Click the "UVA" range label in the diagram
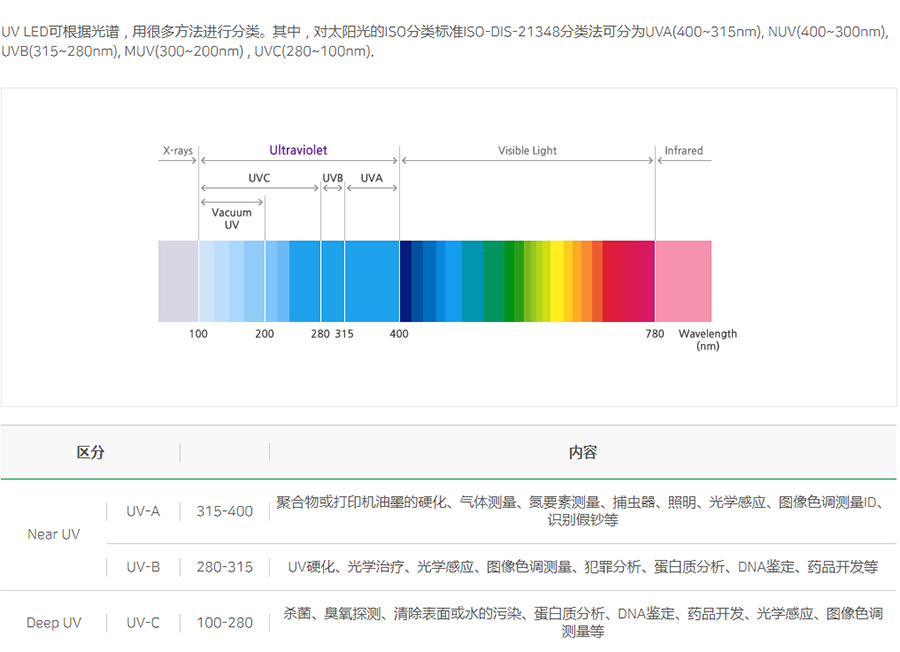Viewport: 900px width, 652px height. click(371, 178)
